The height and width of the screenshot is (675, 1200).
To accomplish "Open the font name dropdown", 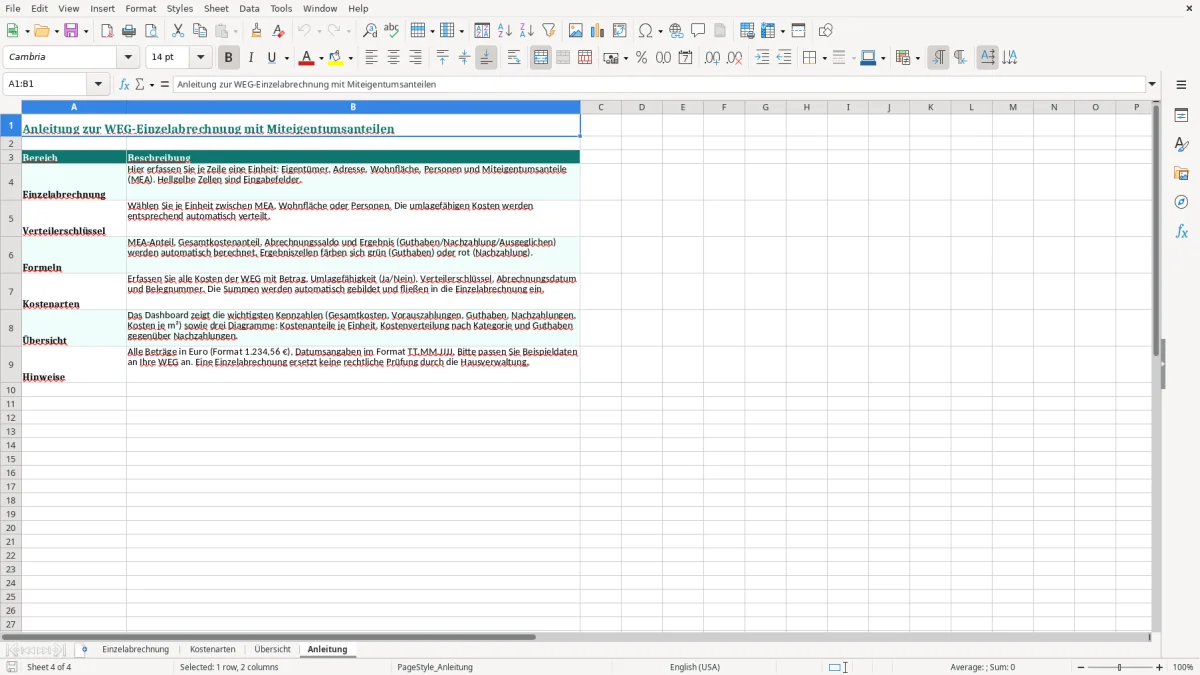I will (x=128, y=58).
